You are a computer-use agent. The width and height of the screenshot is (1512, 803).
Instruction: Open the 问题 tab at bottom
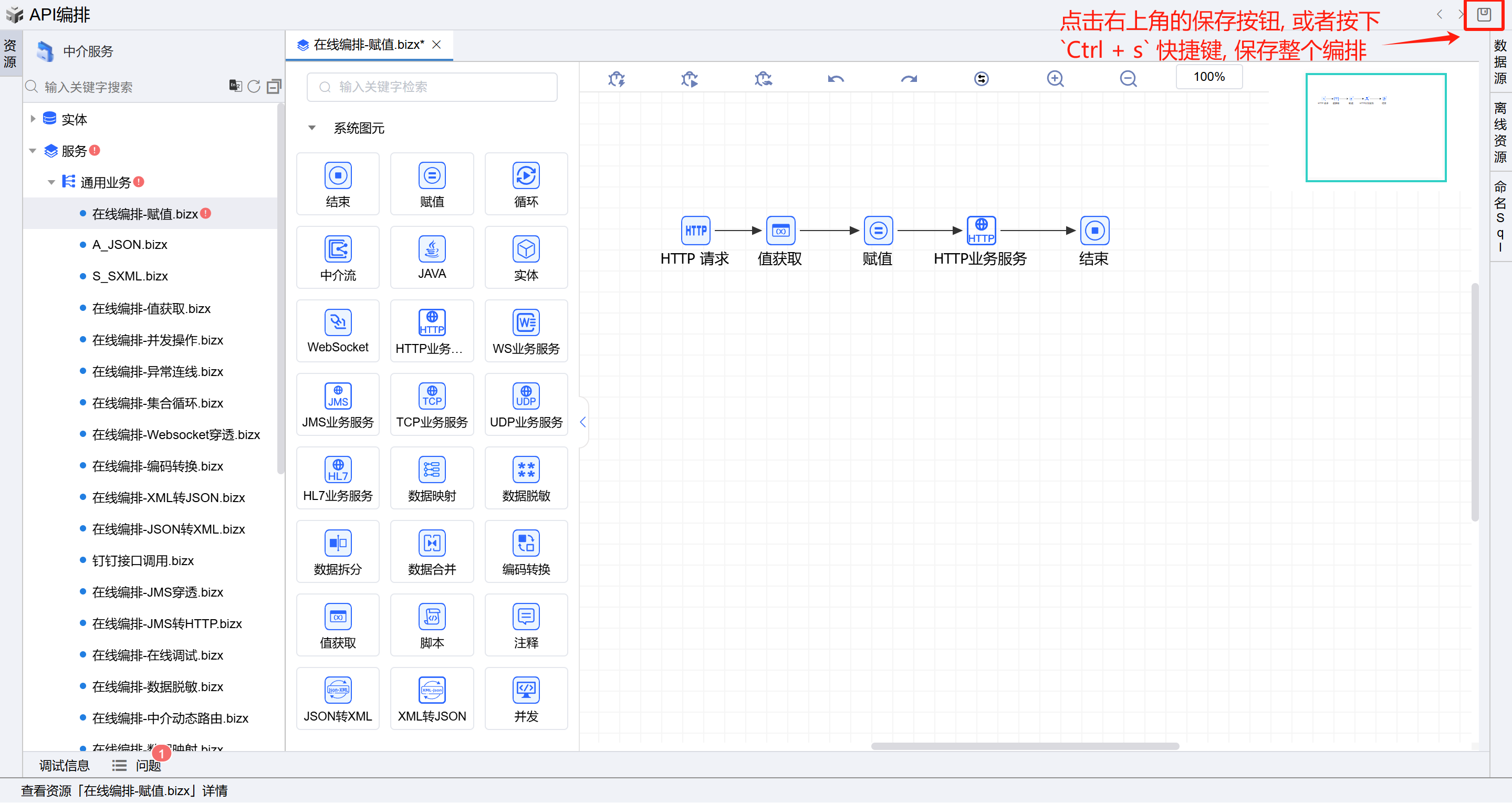click(148, 765)
